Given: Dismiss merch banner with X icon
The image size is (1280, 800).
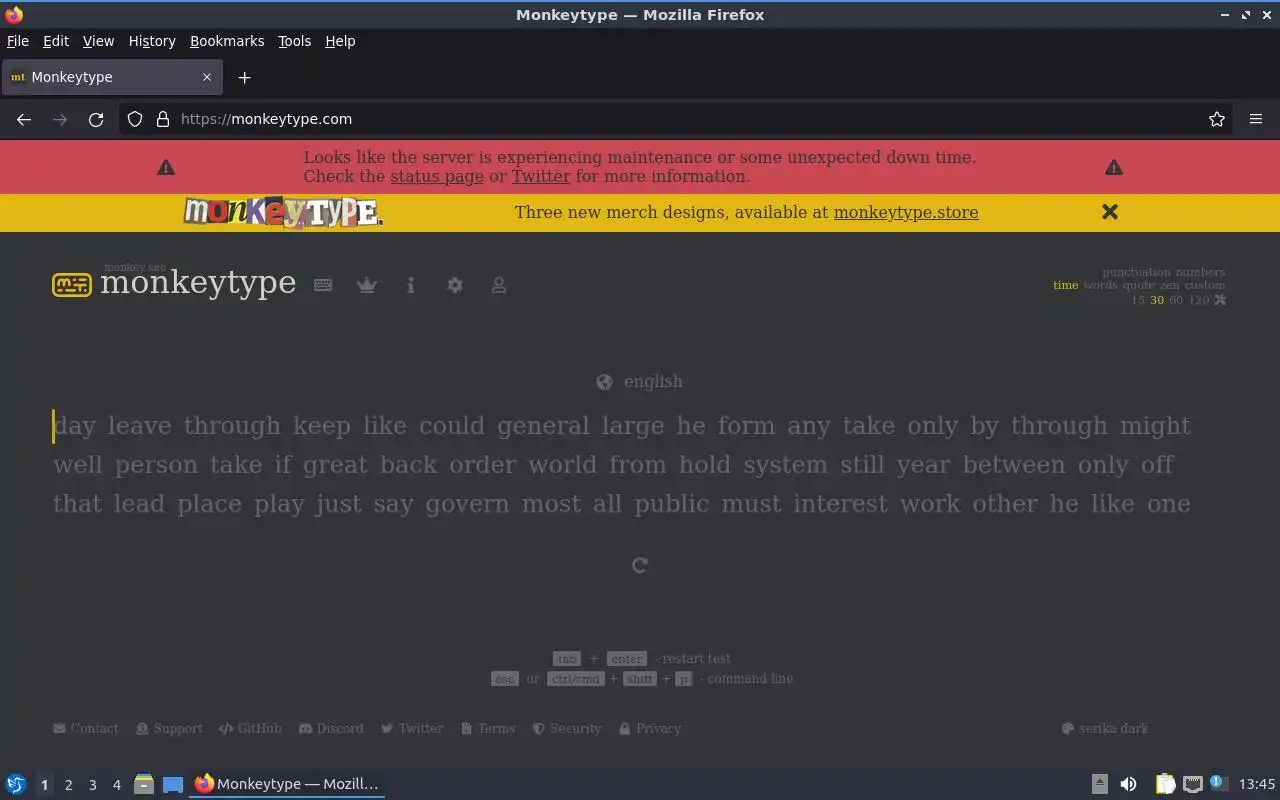Looking at the screenshot, I should click(1110, 212).
